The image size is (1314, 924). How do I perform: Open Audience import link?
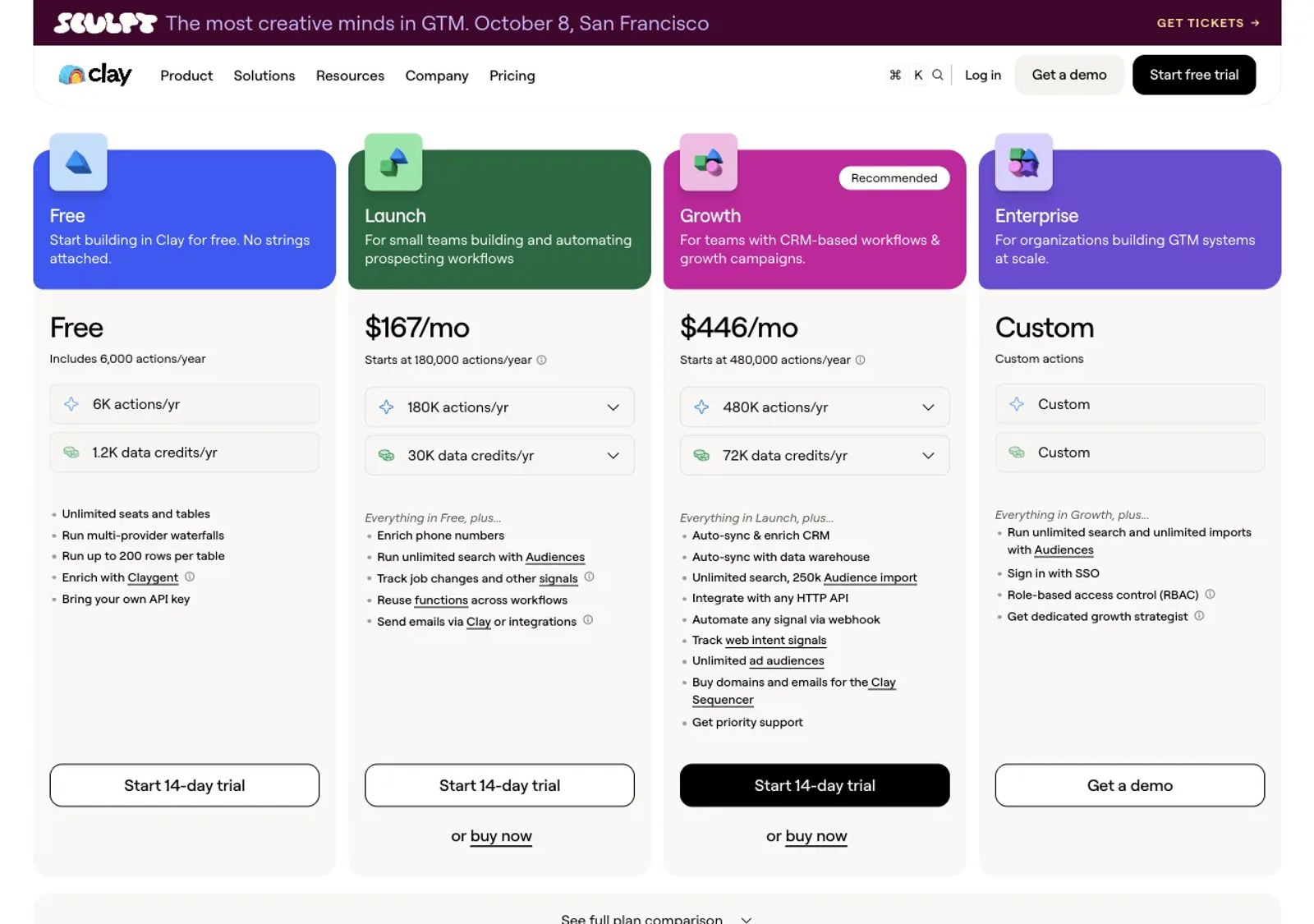871,577
